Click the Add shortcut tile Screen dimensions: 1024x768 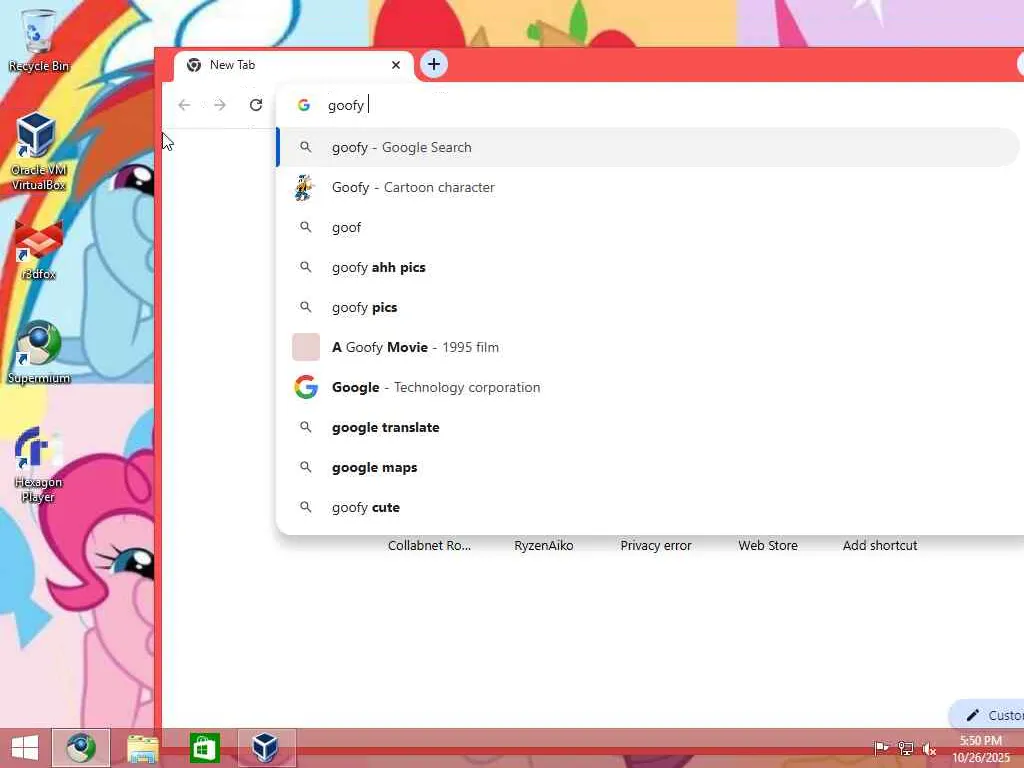(x=880, y=545)
